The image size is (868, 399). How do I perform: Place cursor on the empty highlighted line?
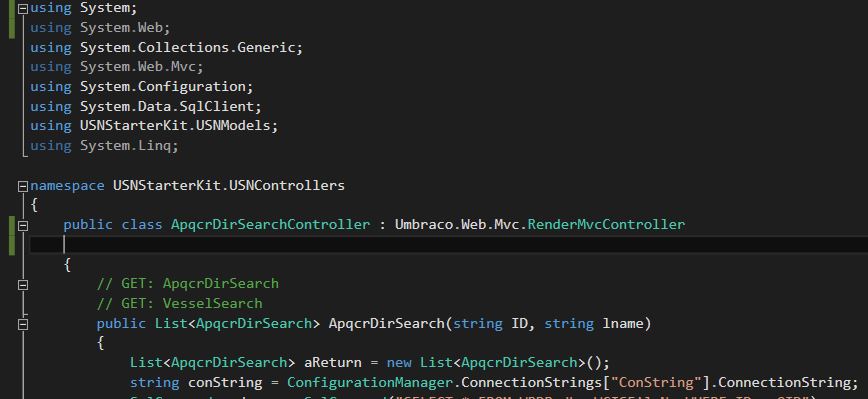[448, 244]
